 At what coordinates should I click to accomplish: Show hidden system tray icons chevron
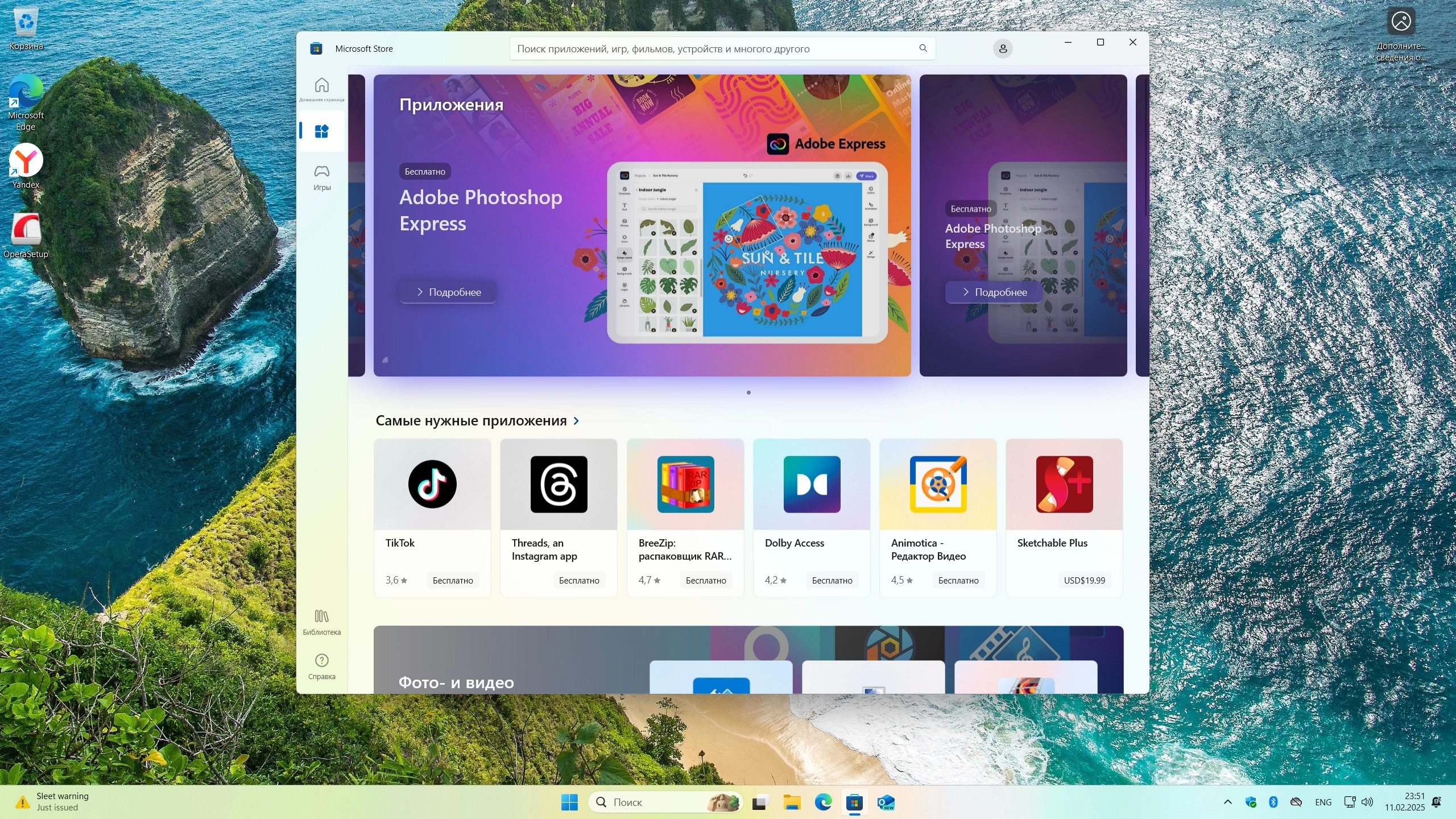pyautogui.click(x=1227, y=802)
